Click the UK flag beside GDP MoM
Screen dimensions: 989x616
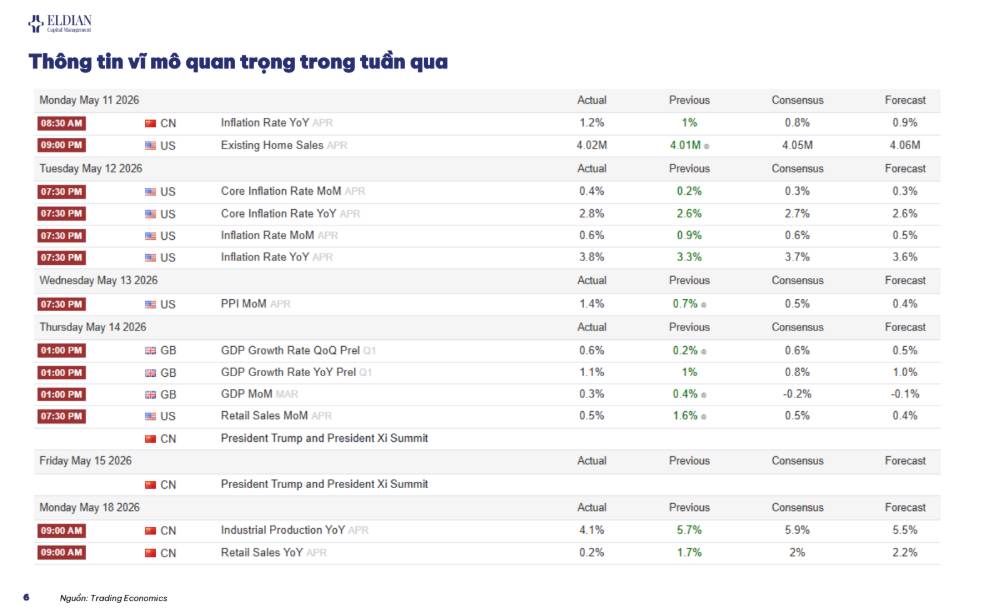tap(150, 395)
